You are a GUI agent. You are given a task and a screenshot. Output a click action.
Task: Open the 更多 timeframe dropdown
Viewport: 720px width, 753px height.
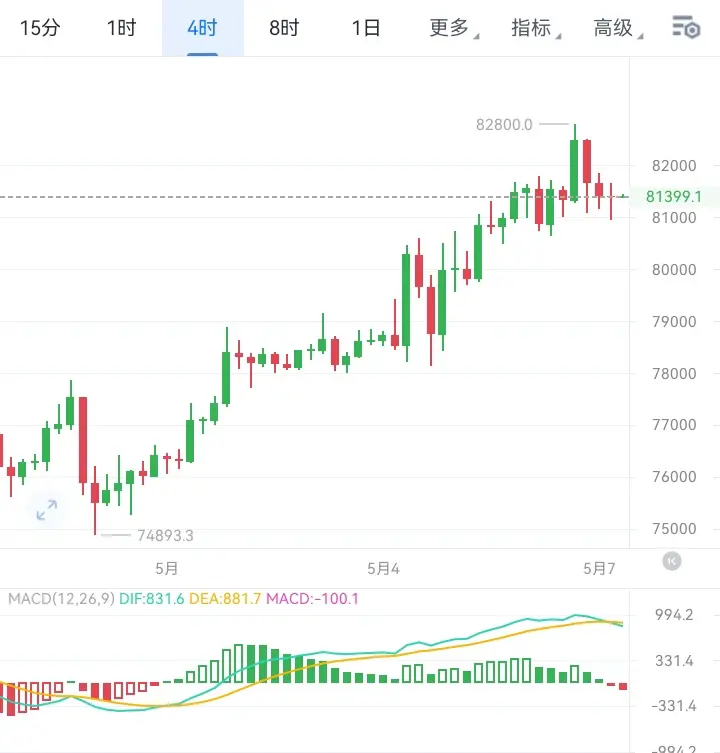[453, 28]
